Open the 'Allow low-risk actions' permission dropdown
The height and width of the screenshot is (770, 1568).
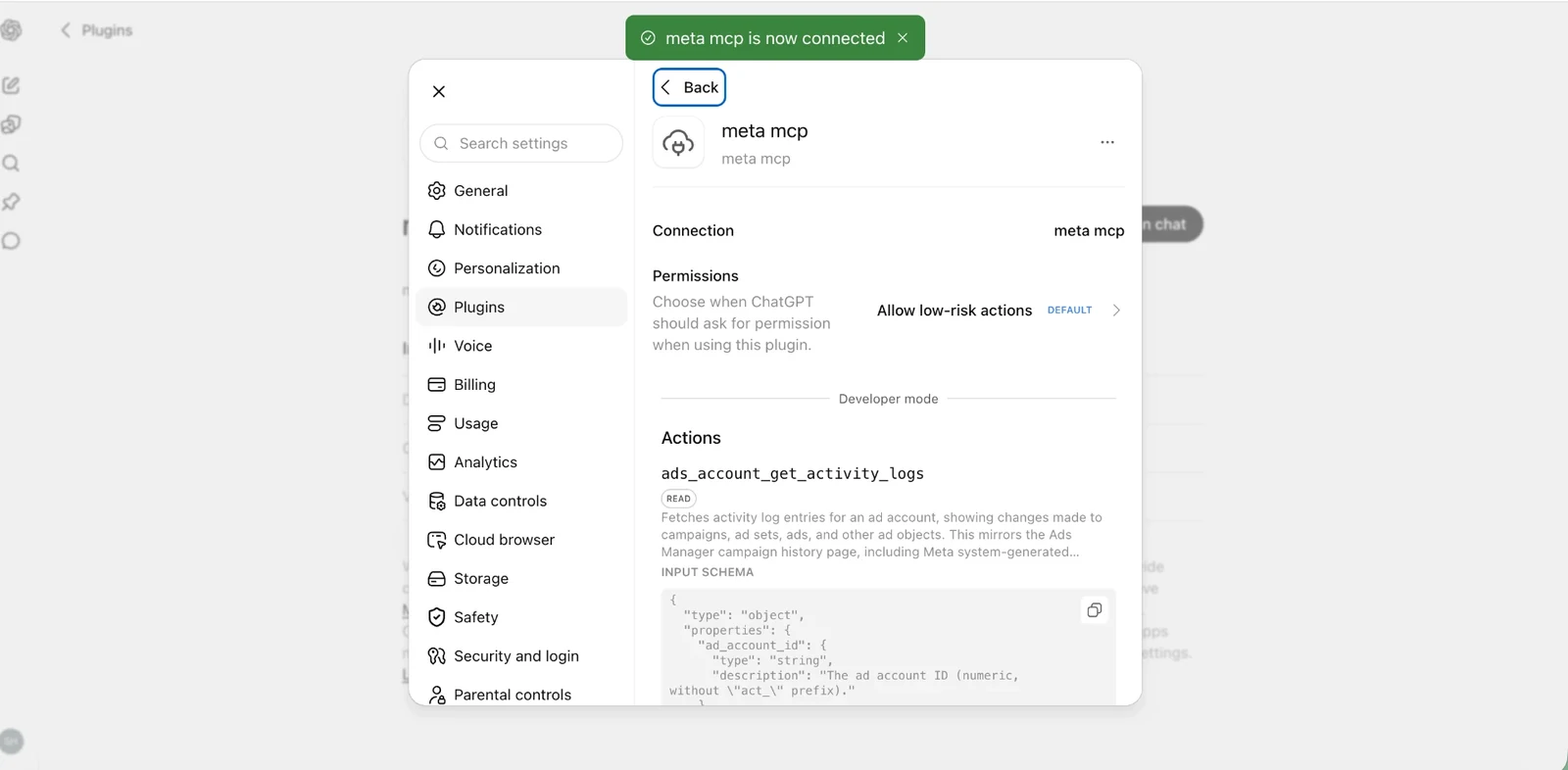(998, 311)
